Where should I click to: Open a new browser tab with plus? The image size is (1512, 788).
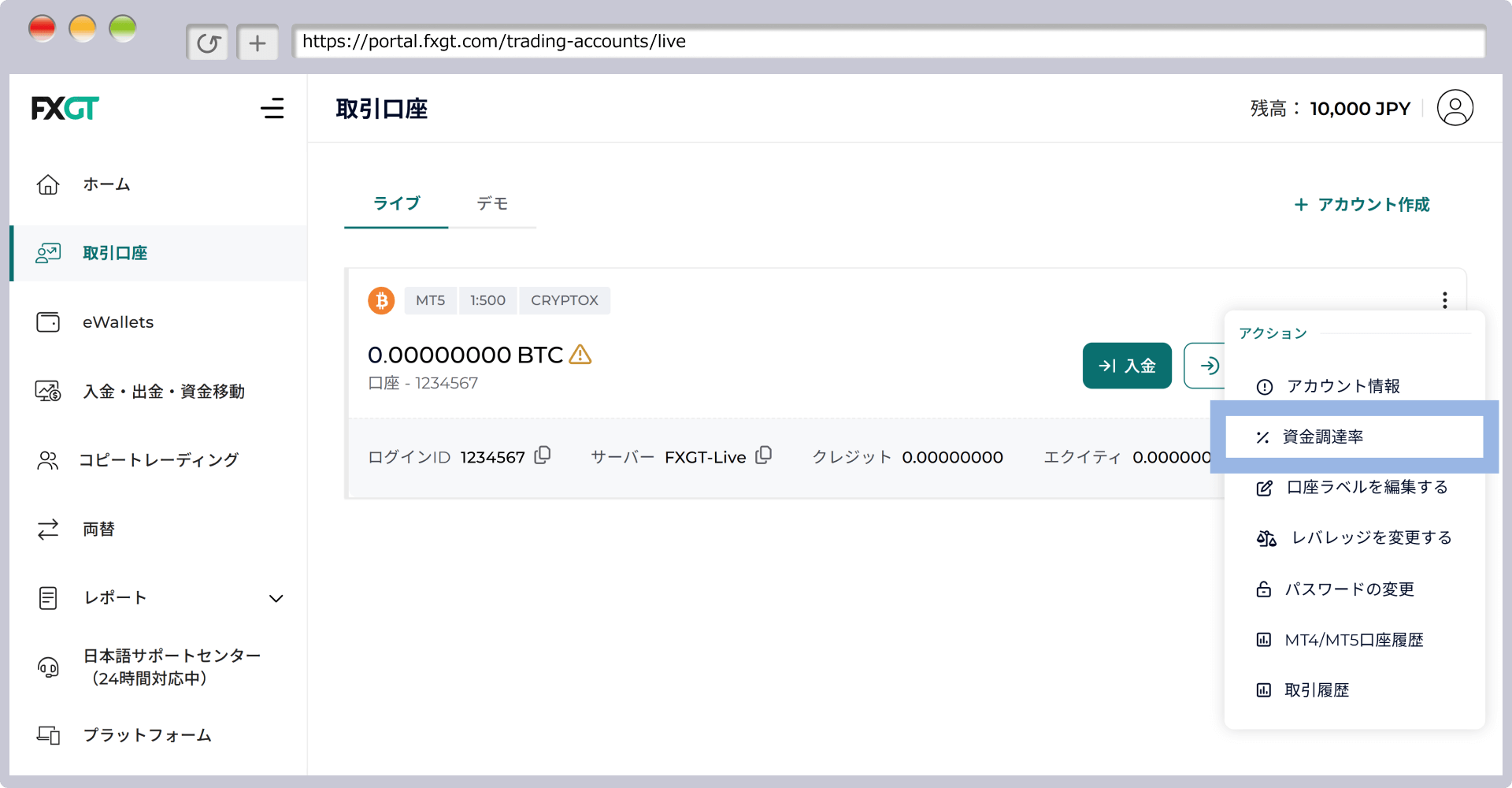[x=258, y=43]
